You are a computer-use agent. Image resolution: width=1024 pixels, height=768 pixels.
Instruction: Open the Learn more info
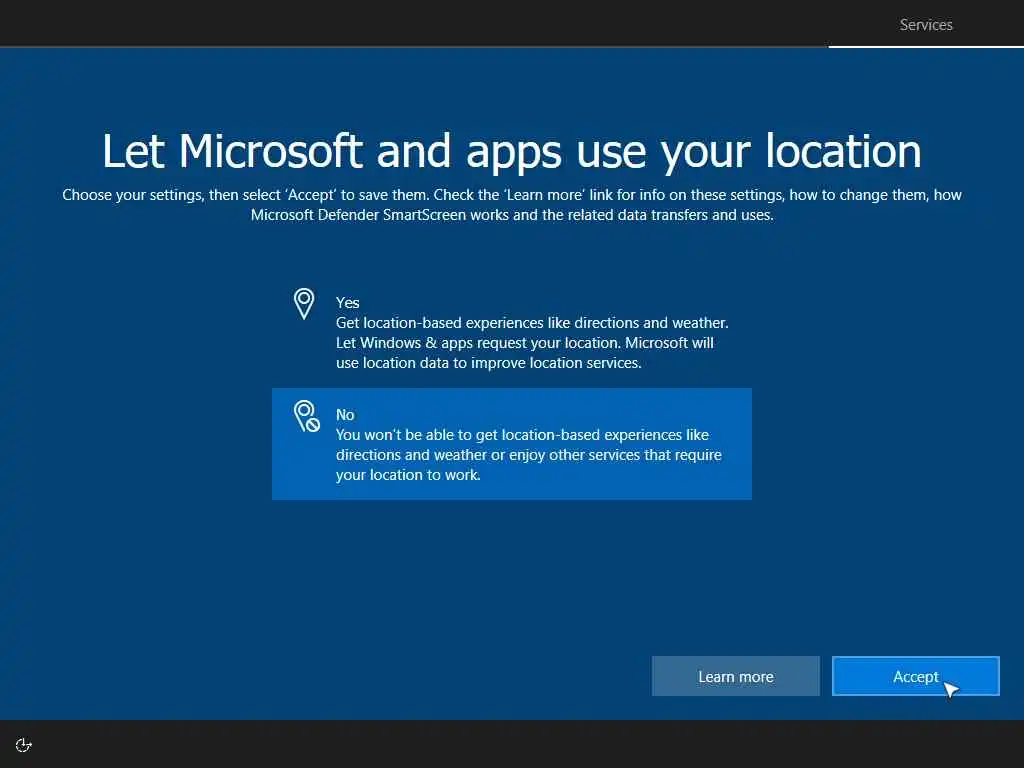735,676
